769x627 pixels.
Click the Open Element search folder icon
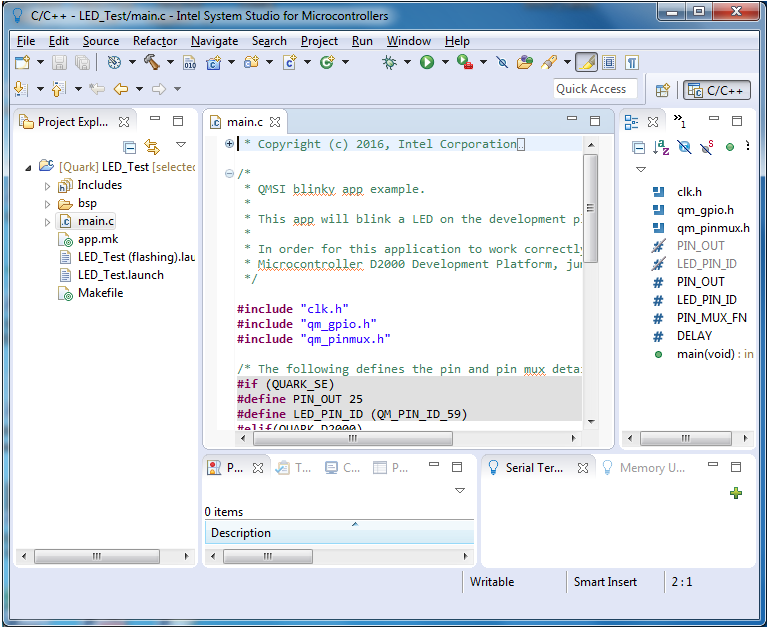[x=525, y=62]
